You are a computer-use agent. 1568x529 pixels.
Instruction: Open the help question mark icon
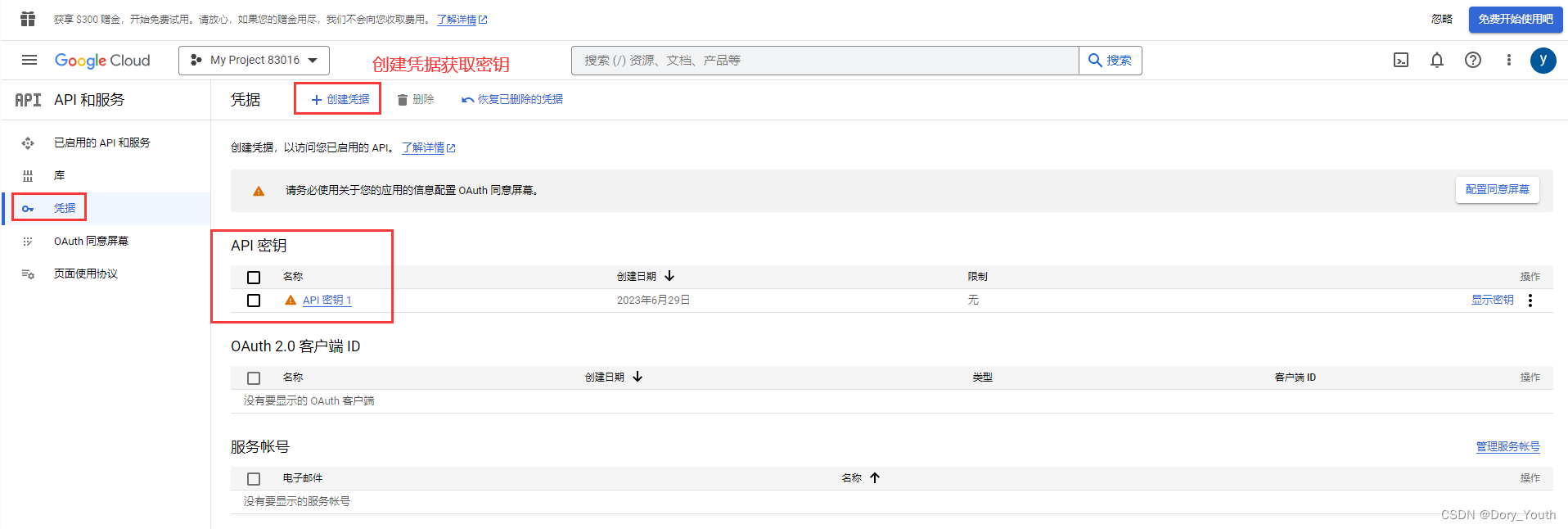tap(1473, 60)
